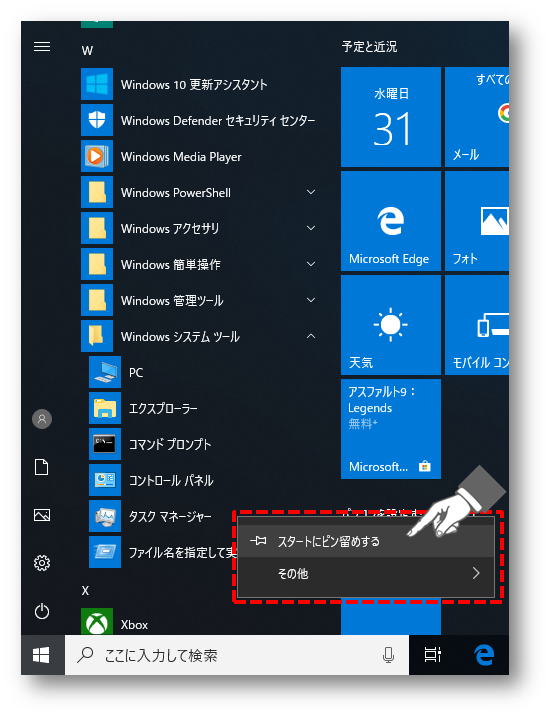Click the microphone icon in search box

coord(388,655)
